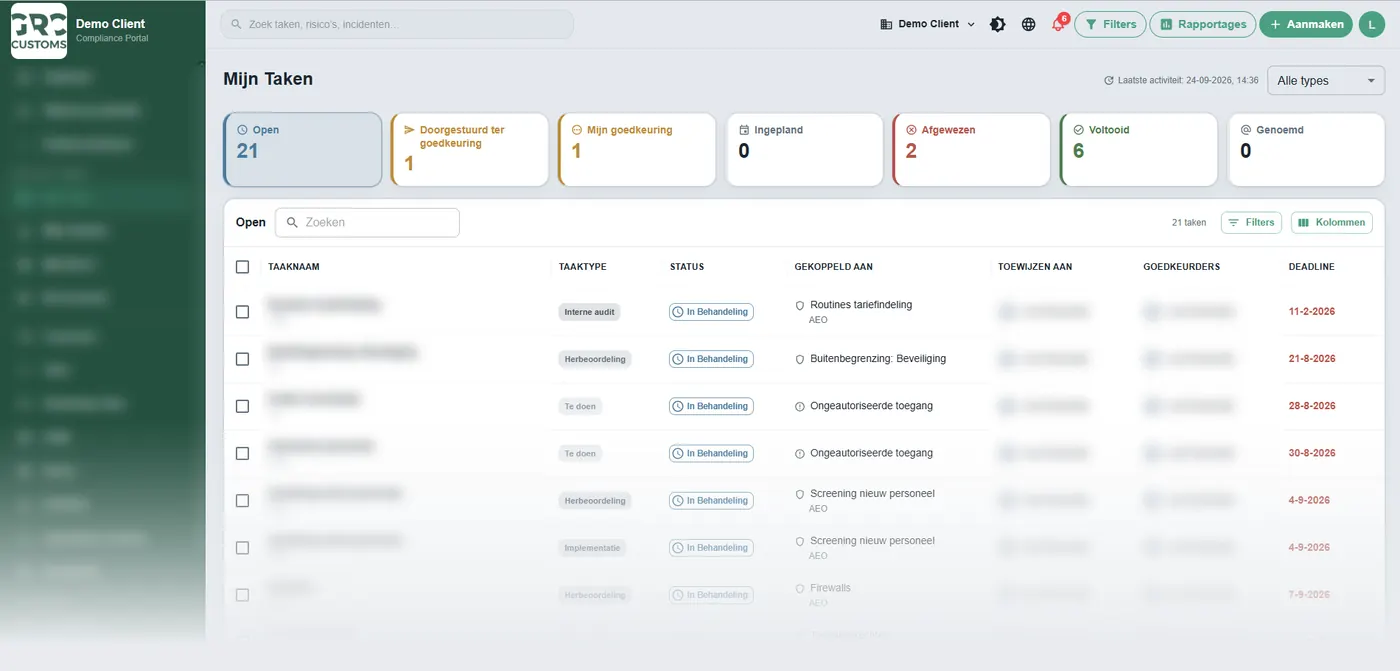Switch to the 'Open' tasks card
Viewport: 1400px width, 671px height.
click(303, 149)
